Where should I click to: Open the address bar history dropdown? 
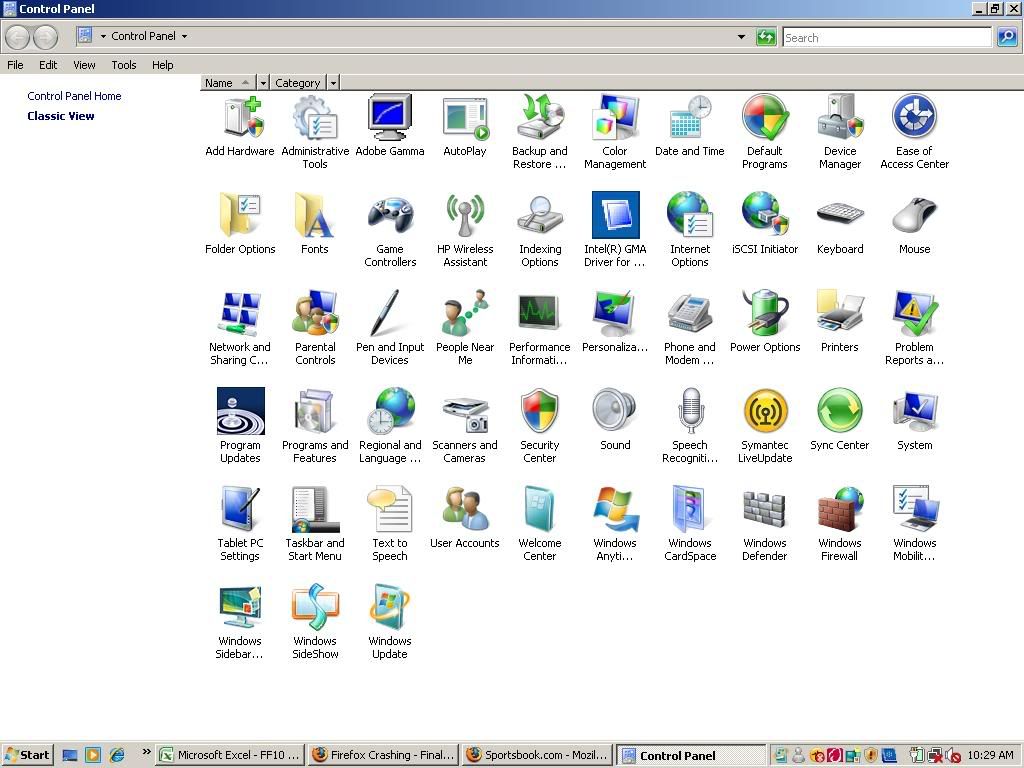pos(741,37)
